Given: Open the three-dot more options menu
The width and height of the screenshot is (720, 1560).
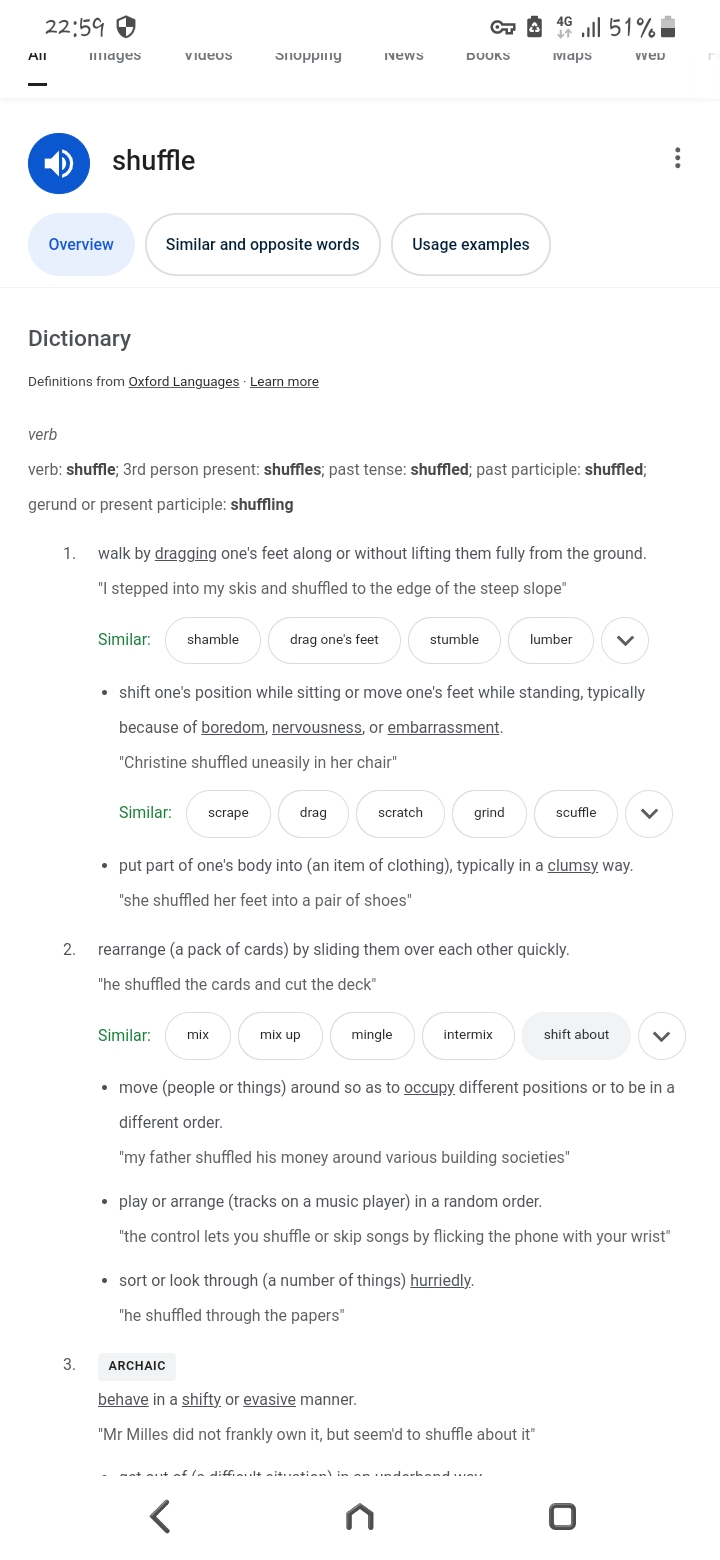Looking at the screenshot, I should coord(677,158).
